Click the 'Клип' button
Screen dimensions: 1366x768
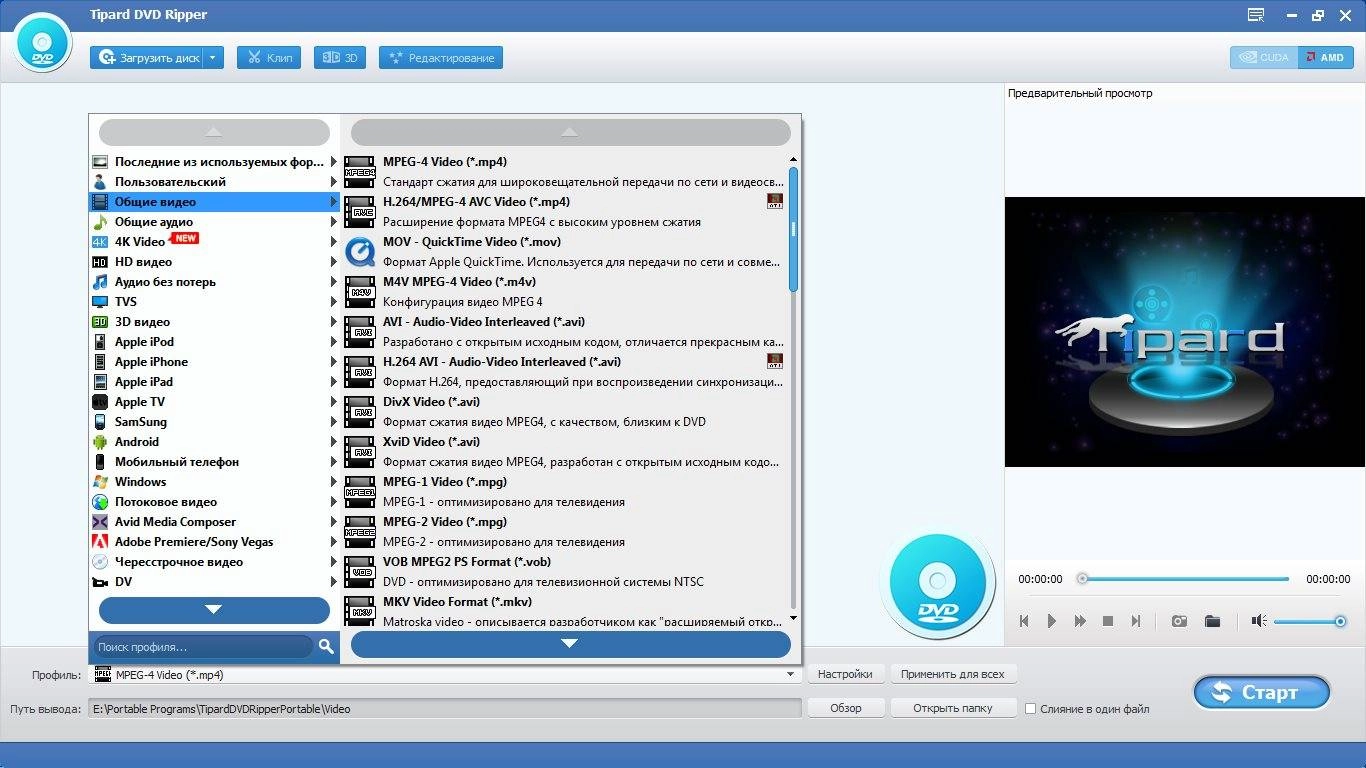[269, 58]
